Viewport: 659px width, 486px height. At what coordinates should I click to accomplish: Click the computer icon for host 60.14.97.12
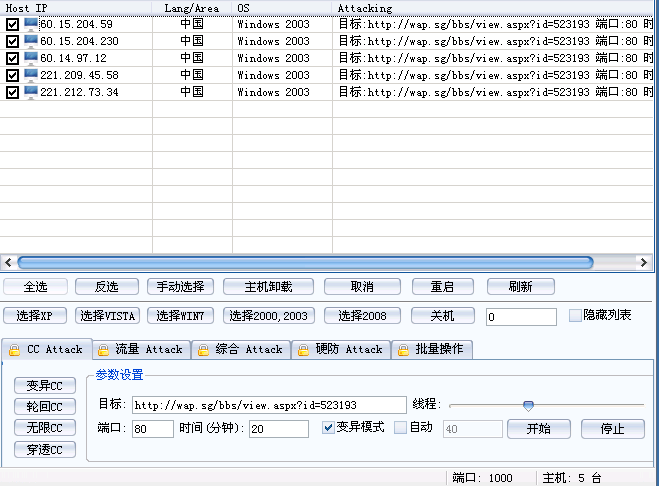coord(31,58)
